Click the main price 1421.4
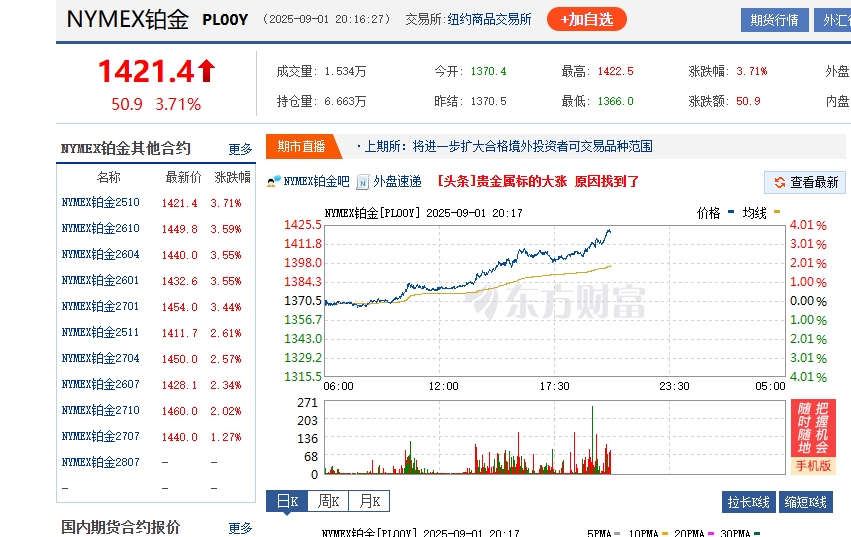This screenshot has width=851, height=537. click(146, 72)
